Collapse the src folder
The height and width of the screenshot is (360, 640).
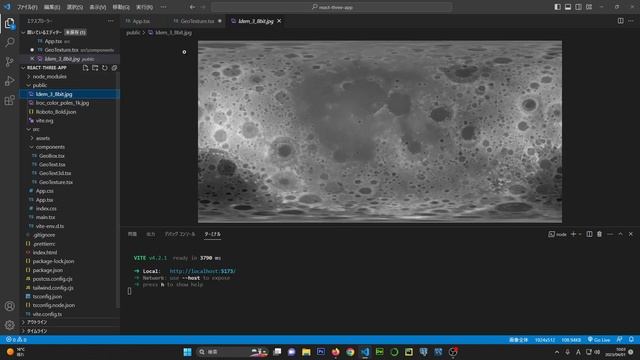(x=28, y=129)
